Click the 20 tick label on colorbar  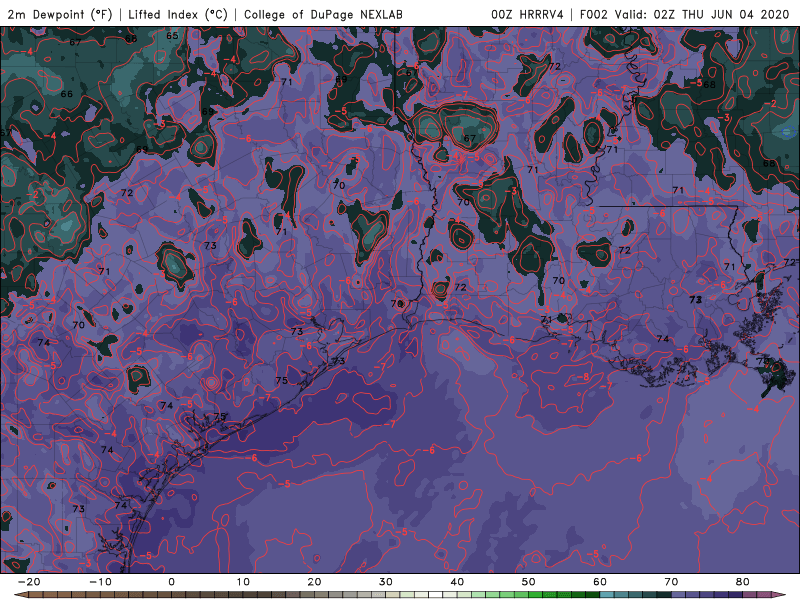(314, 582)
